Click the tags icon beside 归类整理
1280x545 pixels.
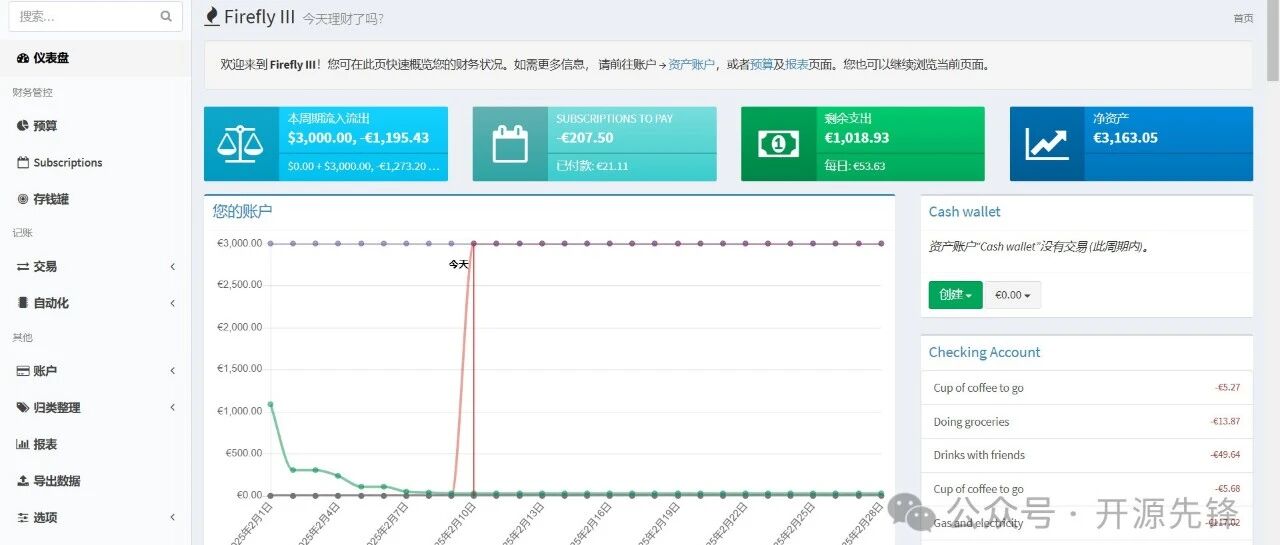(23, 408)
